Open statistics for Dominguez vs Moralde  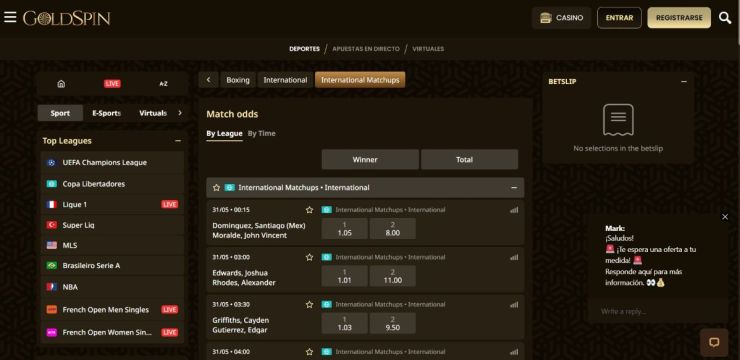pos(514,210)
